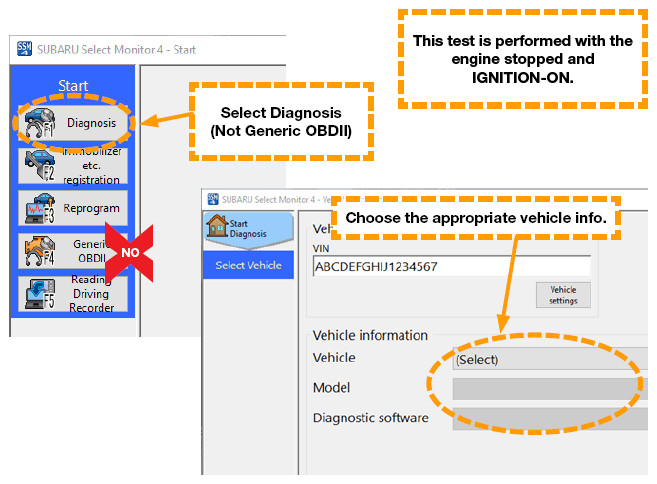Open the Model dropdown field
Viewport: 657px width, 484px height.
coord(550,388)
